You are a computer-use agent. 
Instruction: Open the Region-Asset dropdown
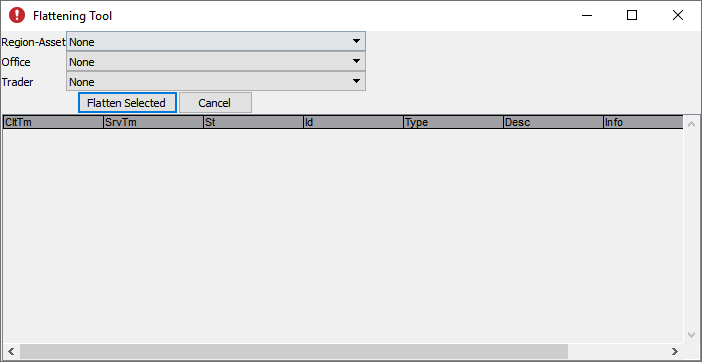pyautogui.click(x=216, y=42)
